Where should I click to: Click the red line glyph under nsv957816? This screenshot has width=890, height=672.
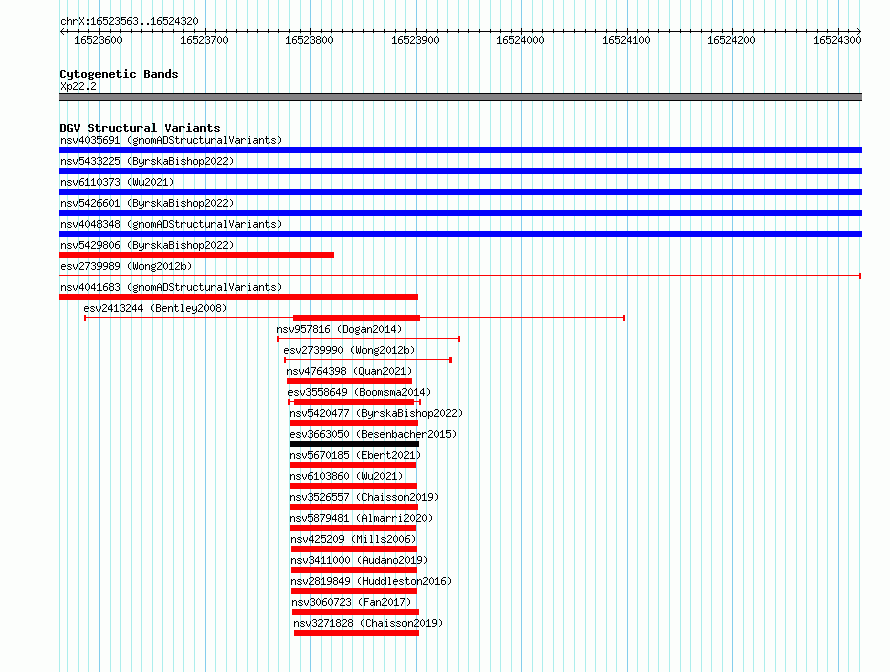[x=369, y=339]
